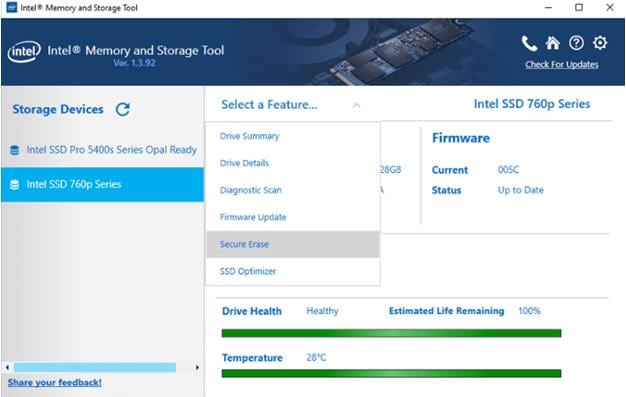The width and height of the screenshot is (626, 397).
Task: Click the app icon in title bar
Action: click(12, 7)
